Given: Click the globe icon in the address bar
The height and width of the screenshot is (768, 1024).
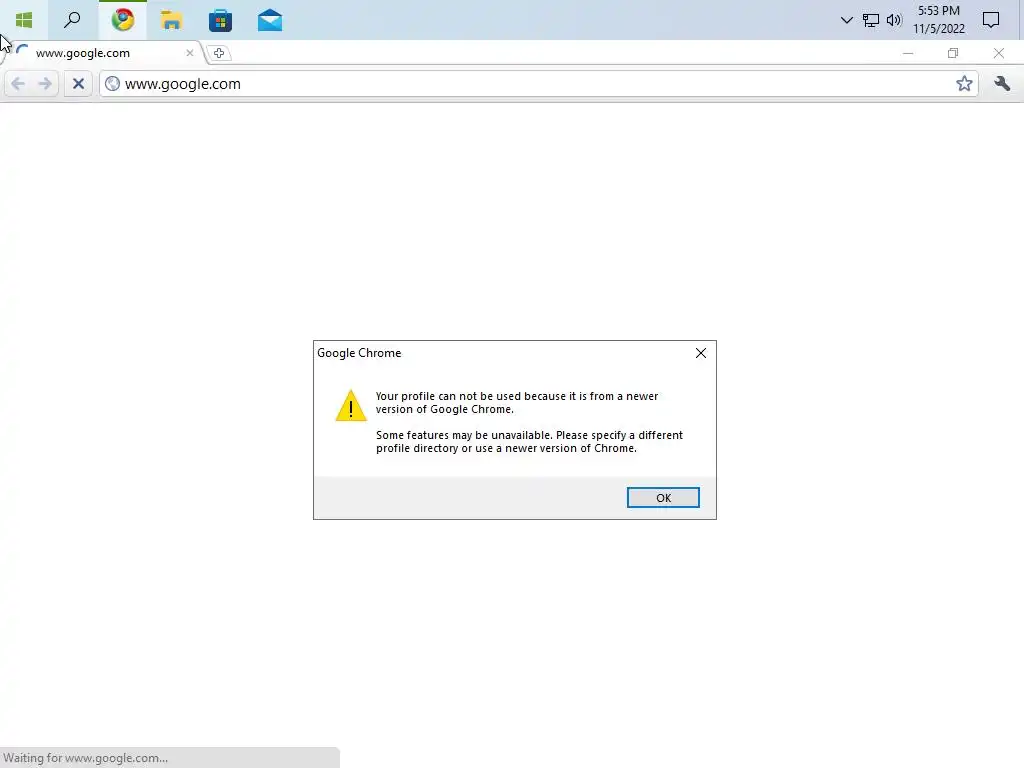Looking at the screenshot, I should [x=112, y=84].
